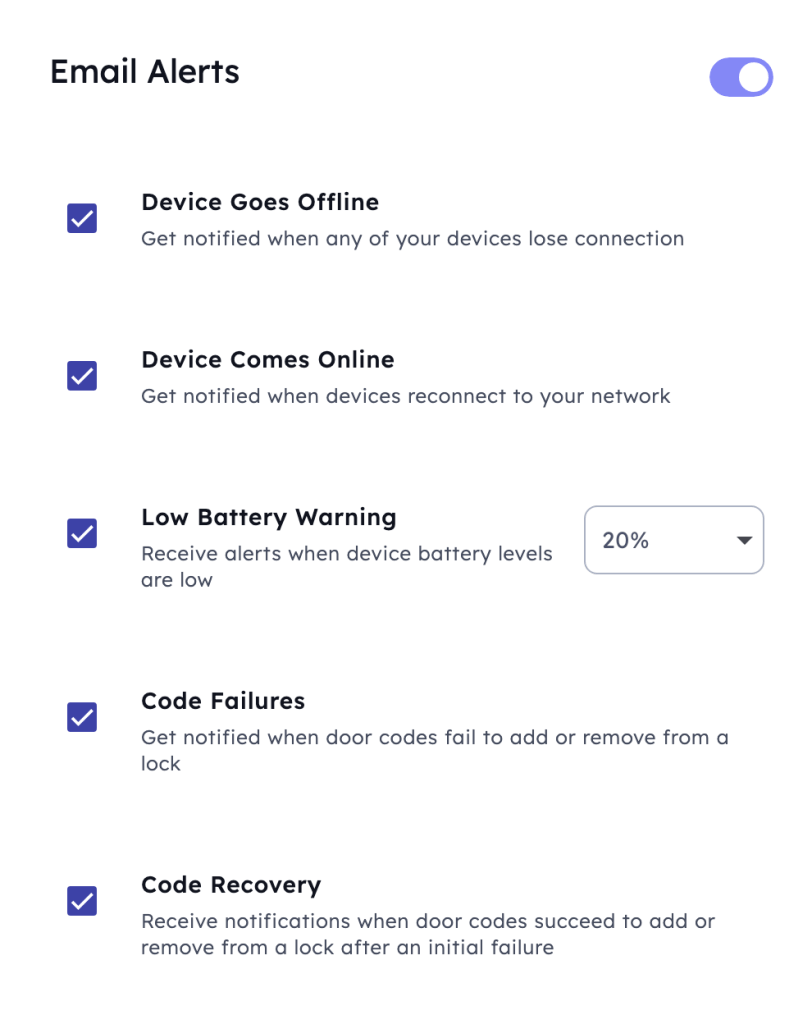Disable the Low Battery Warning checkbox
The width and height of the screenshot is (812, 1024).
81,533
